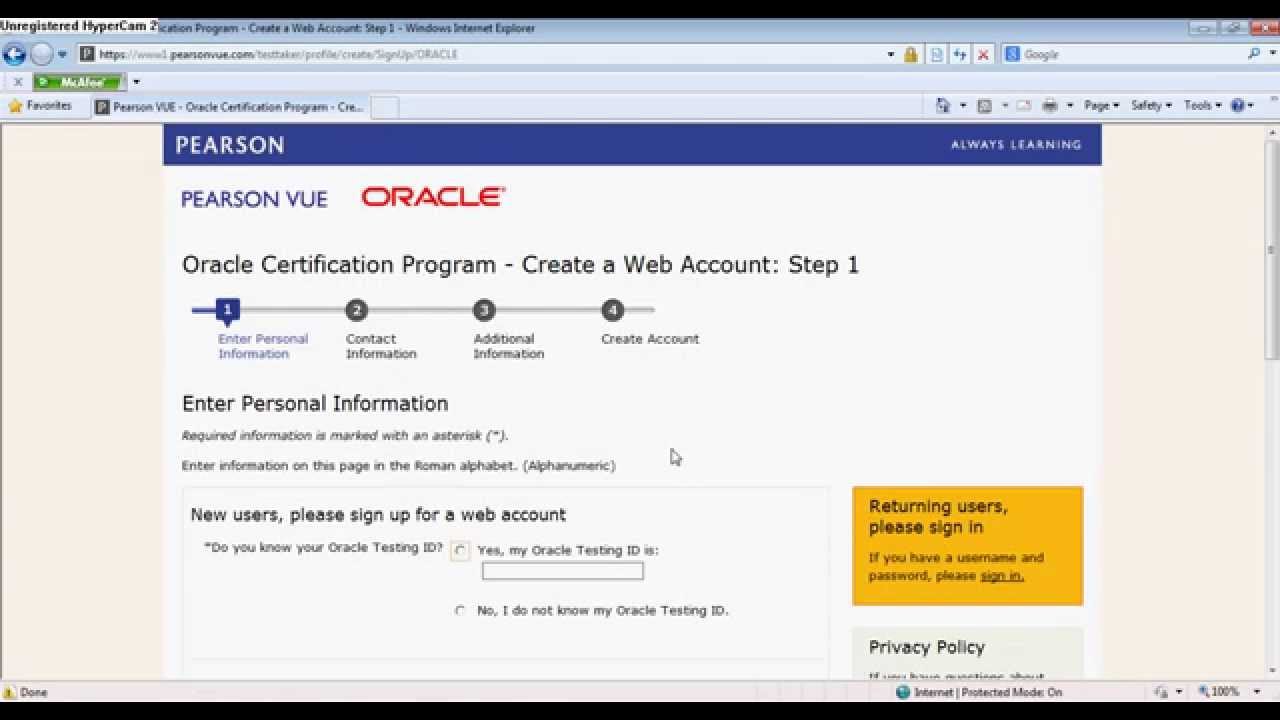Toggle Compatibility View page icon
Viewport: 1280px width, 720px height.
pos(937,55)
